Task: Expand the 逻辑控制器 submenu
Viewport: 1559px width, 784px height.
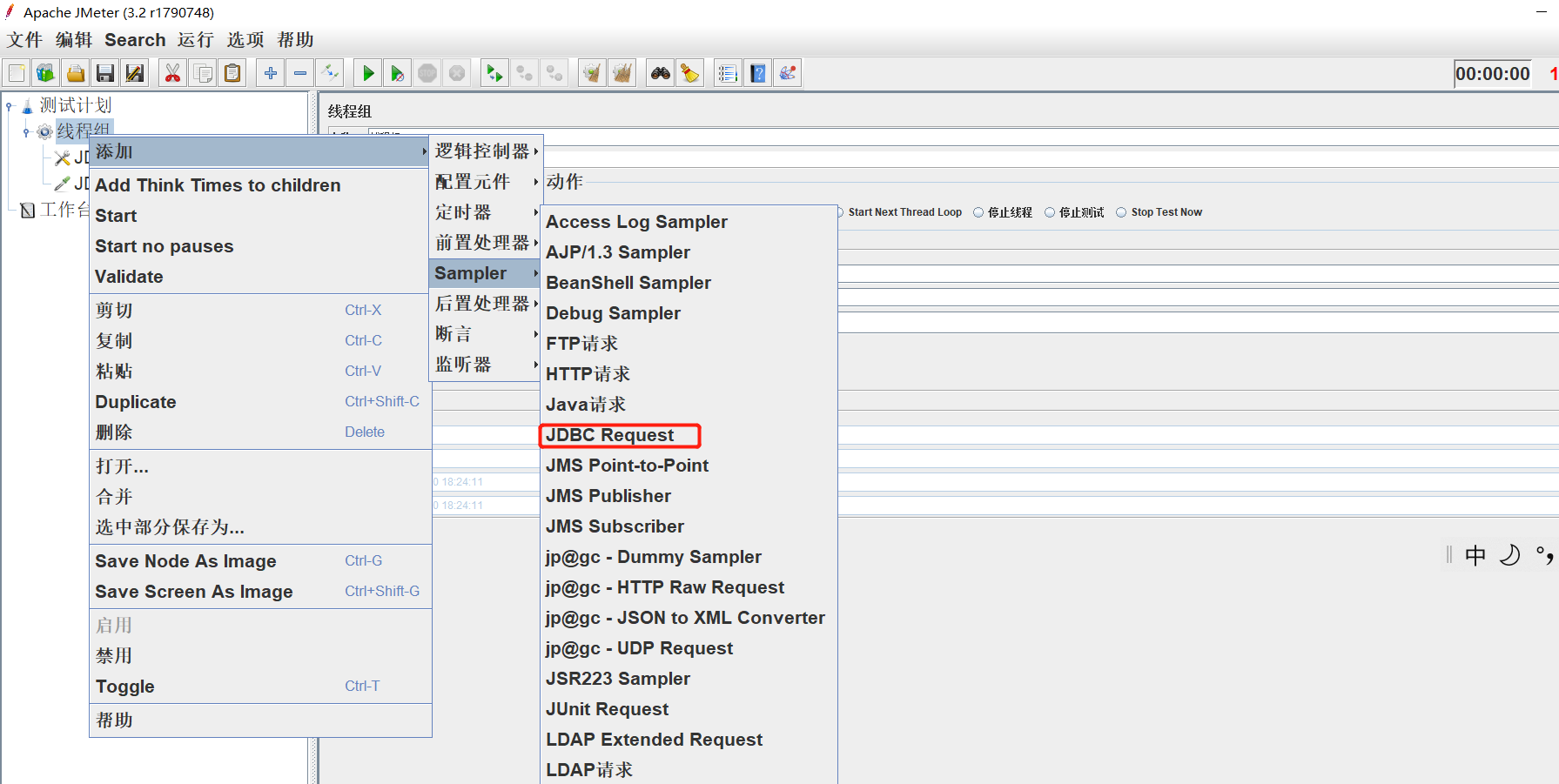Action: [x=486, y=151]
